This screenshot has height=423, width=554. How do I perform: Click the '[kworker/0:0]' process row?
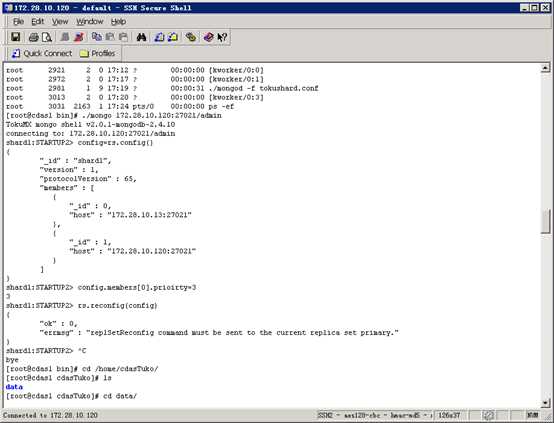click(135, 70)
